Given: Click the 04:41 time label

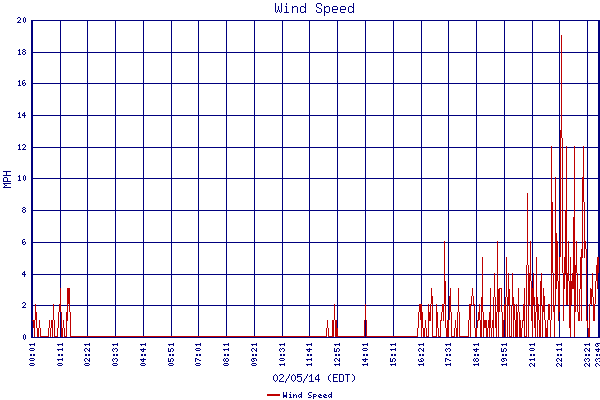Looking at the screenshot, I should coord(143,354).
